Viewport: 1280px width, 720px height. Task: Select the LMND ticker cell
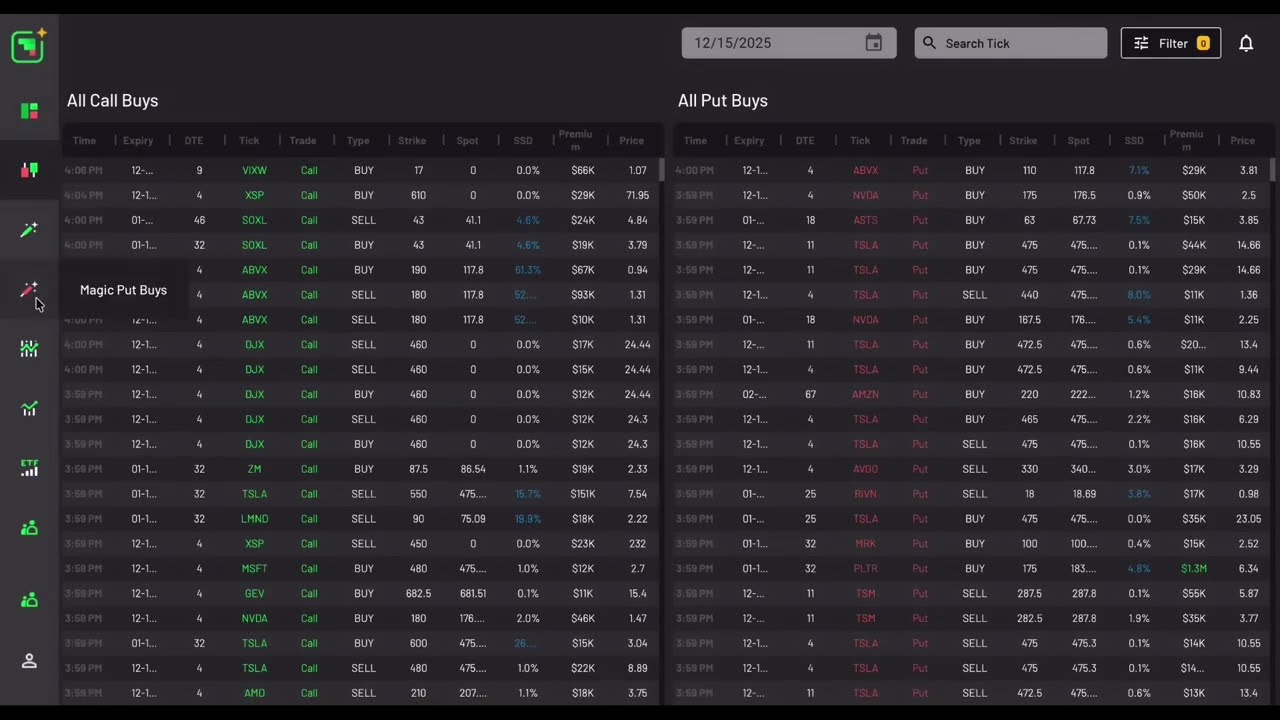[254, 519]
